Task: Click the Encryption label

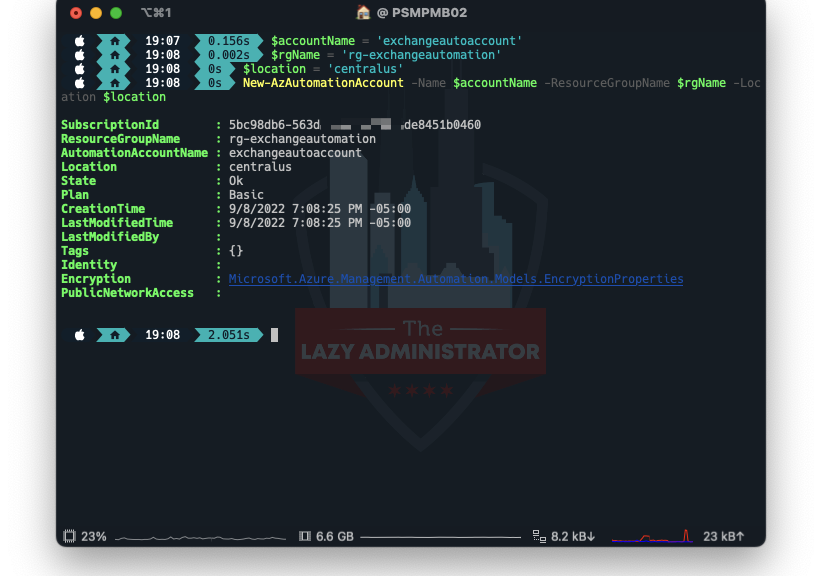Action: [96, 279]
